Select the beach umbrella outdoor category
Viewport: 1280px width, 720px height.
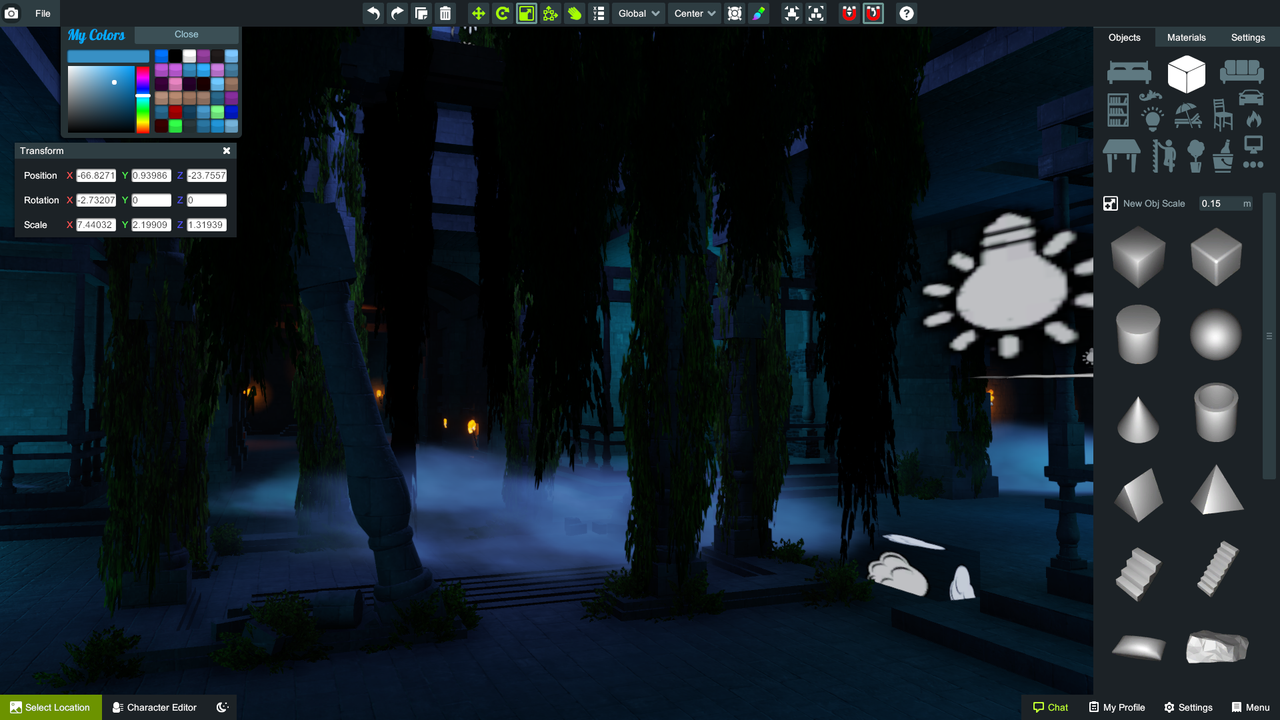(1187, 115)
